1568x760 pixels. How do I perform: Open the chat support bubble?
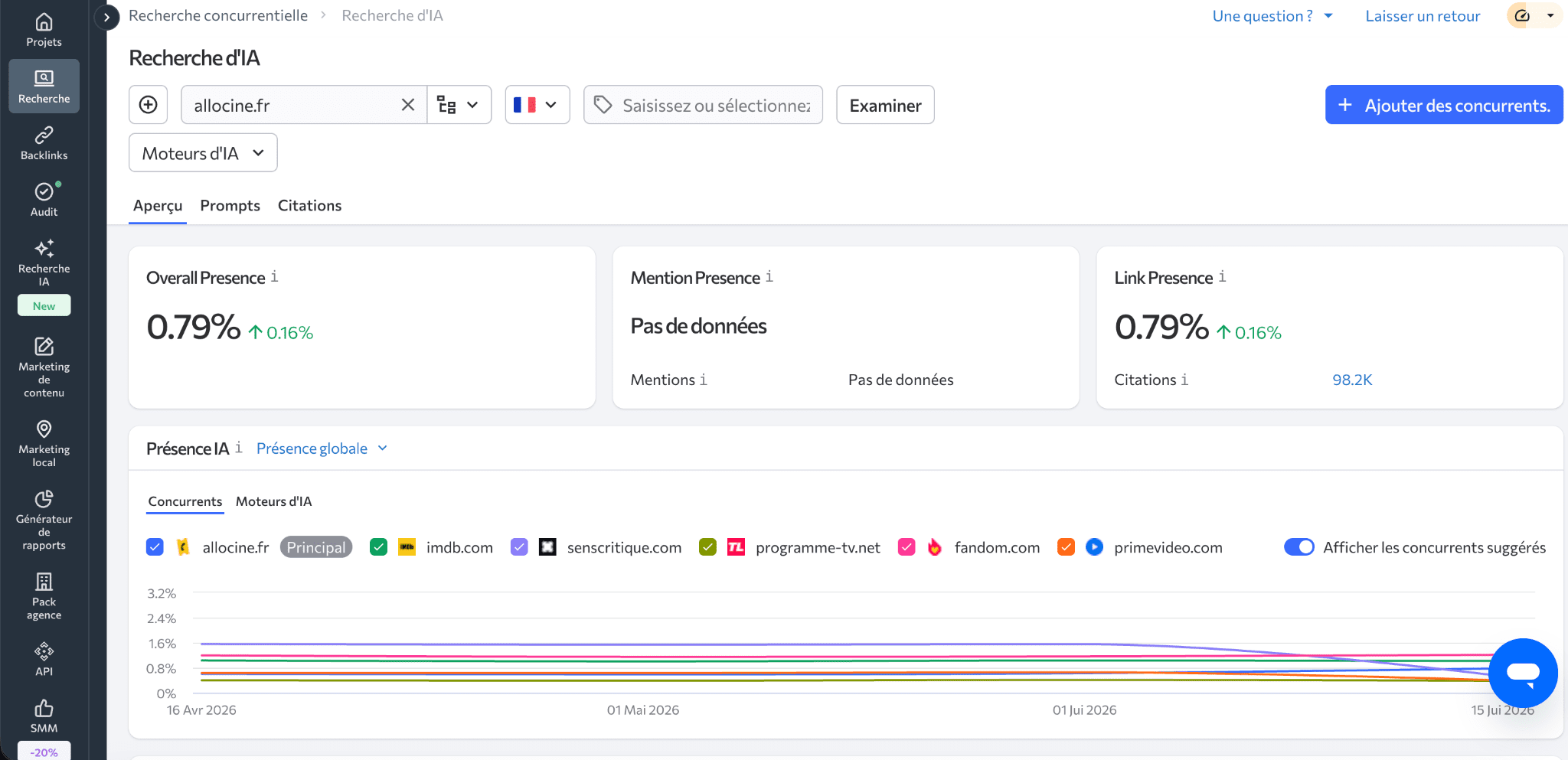[1523, 673]
